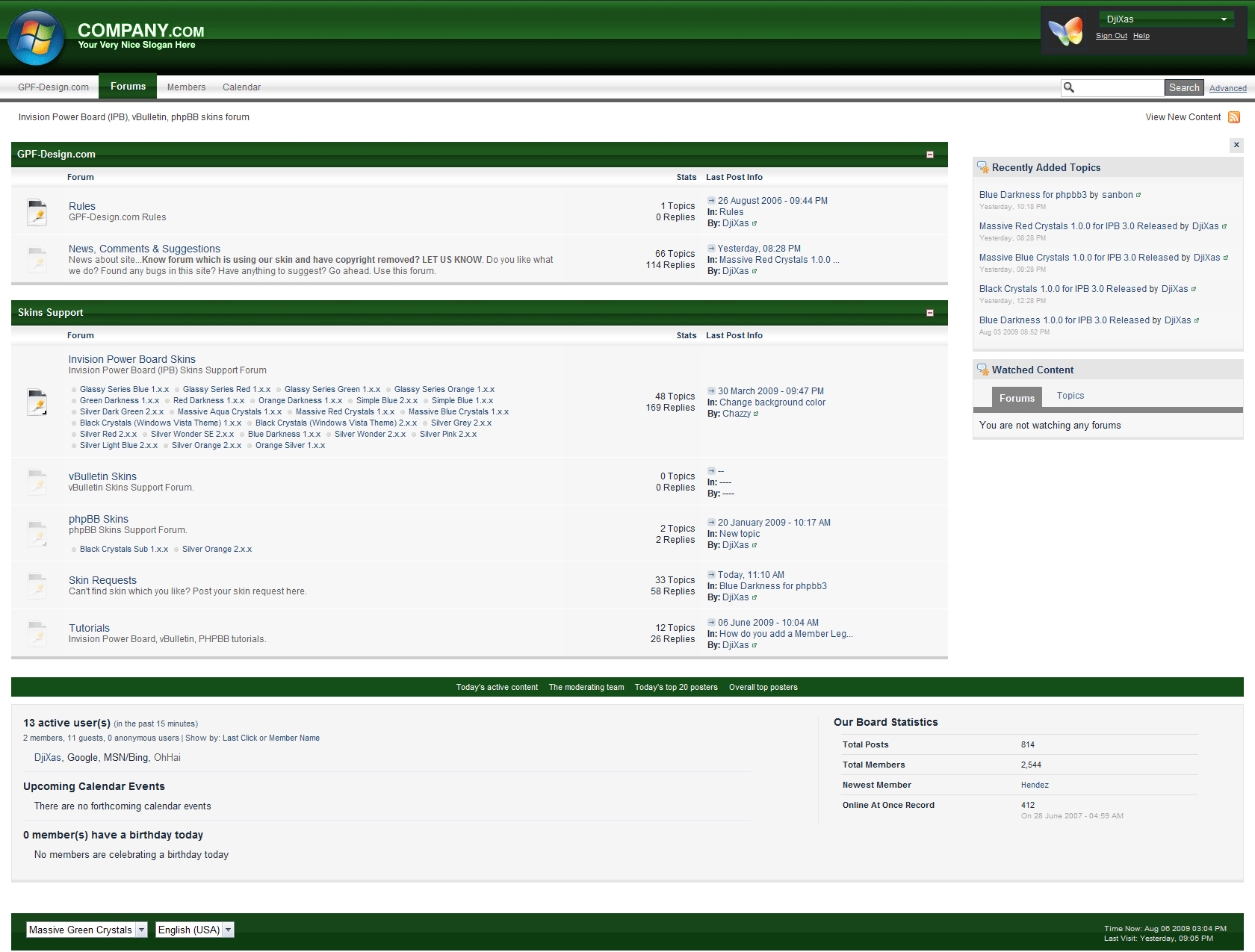Select the Topics tab in Watched Content
The height and width of the screenshot is (952, 1255).
[1070, 396]
